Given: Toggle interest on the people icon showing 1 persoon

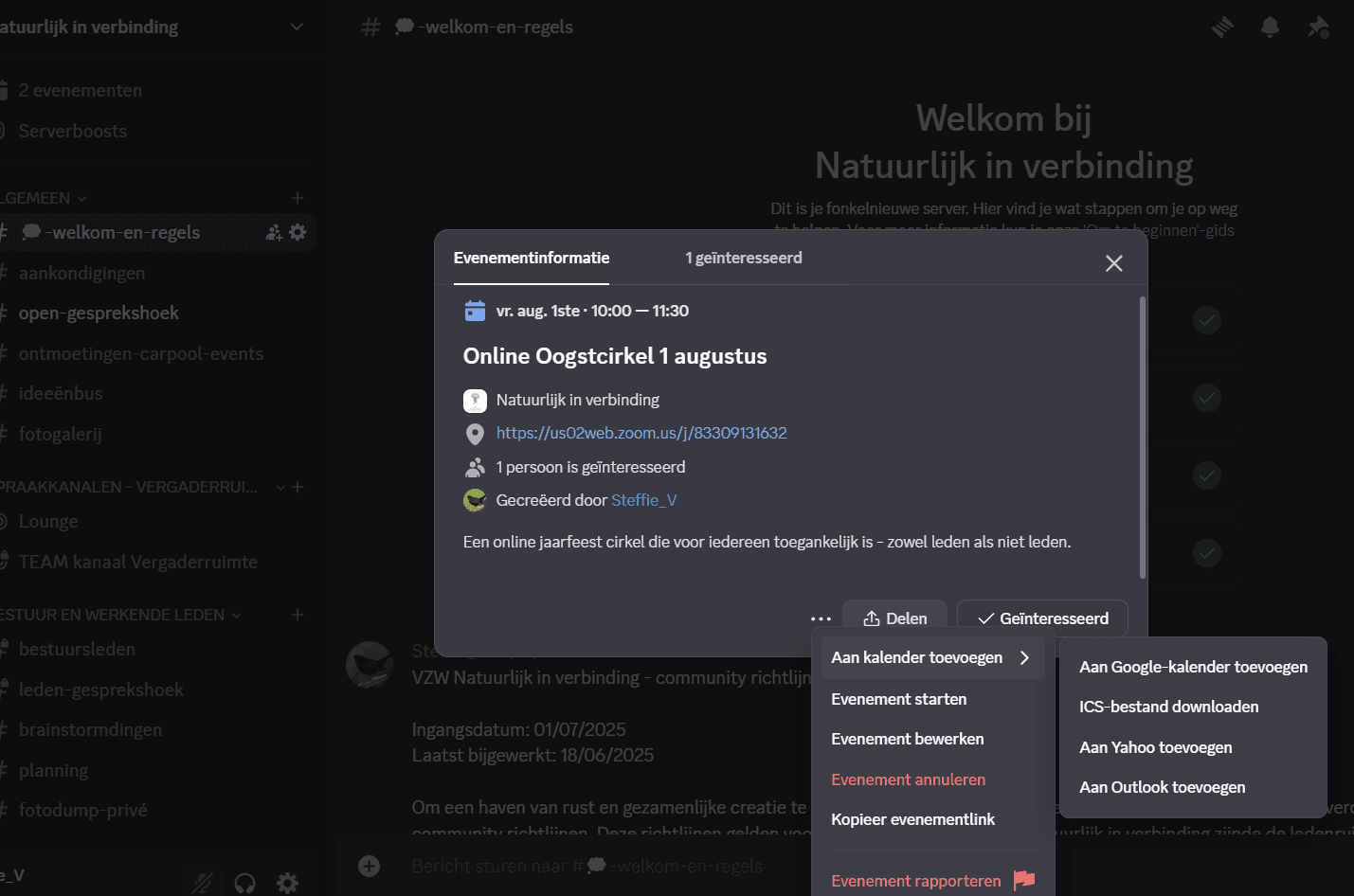Looking at the screenshot, I should click(475, 466).
